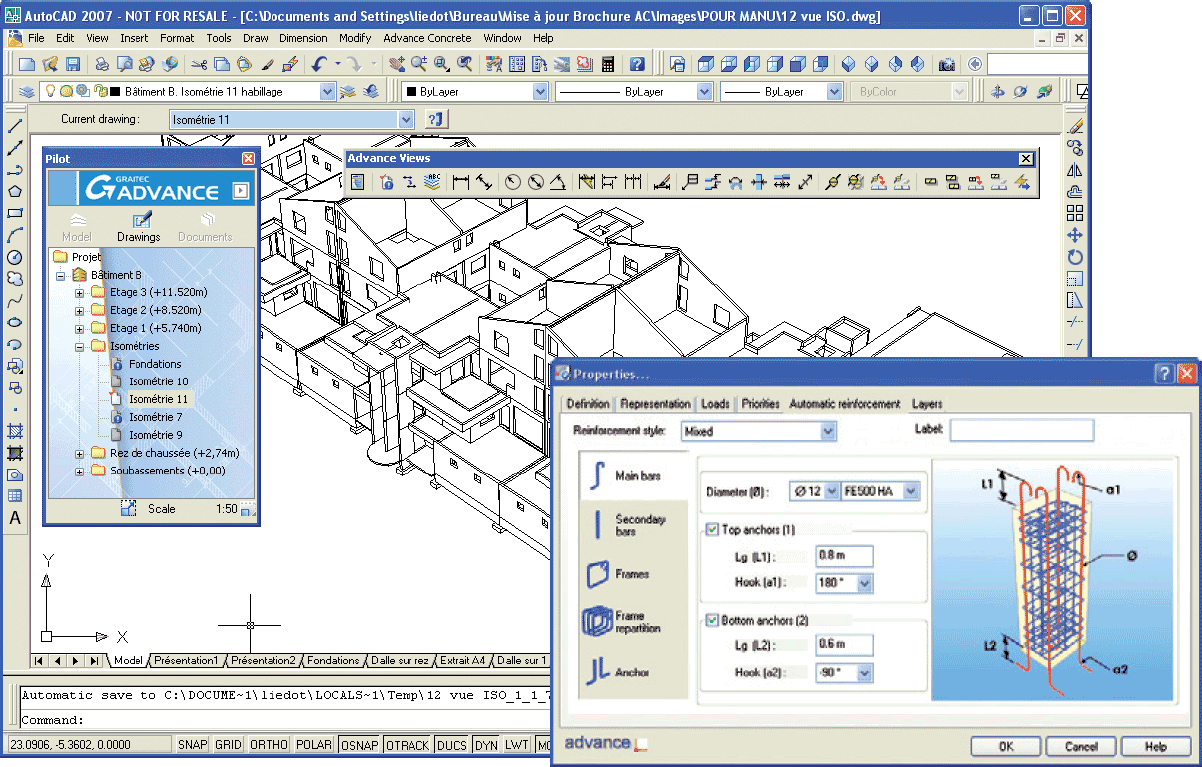Open the Dimension menu
Screen dimensions: 1202x767
tap(303, 38)
